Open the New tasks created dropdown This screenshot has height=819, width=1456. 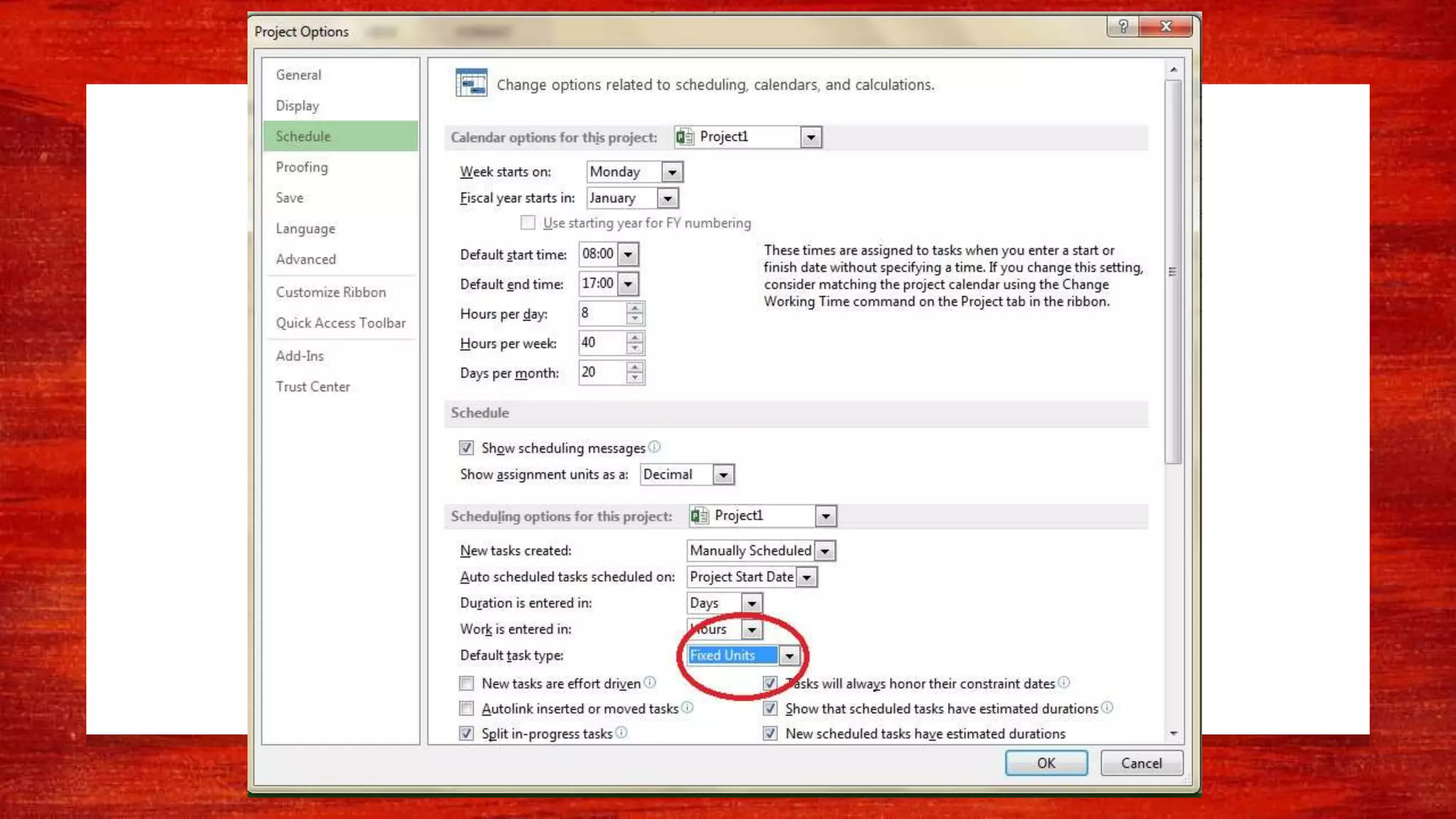point(825,551)
